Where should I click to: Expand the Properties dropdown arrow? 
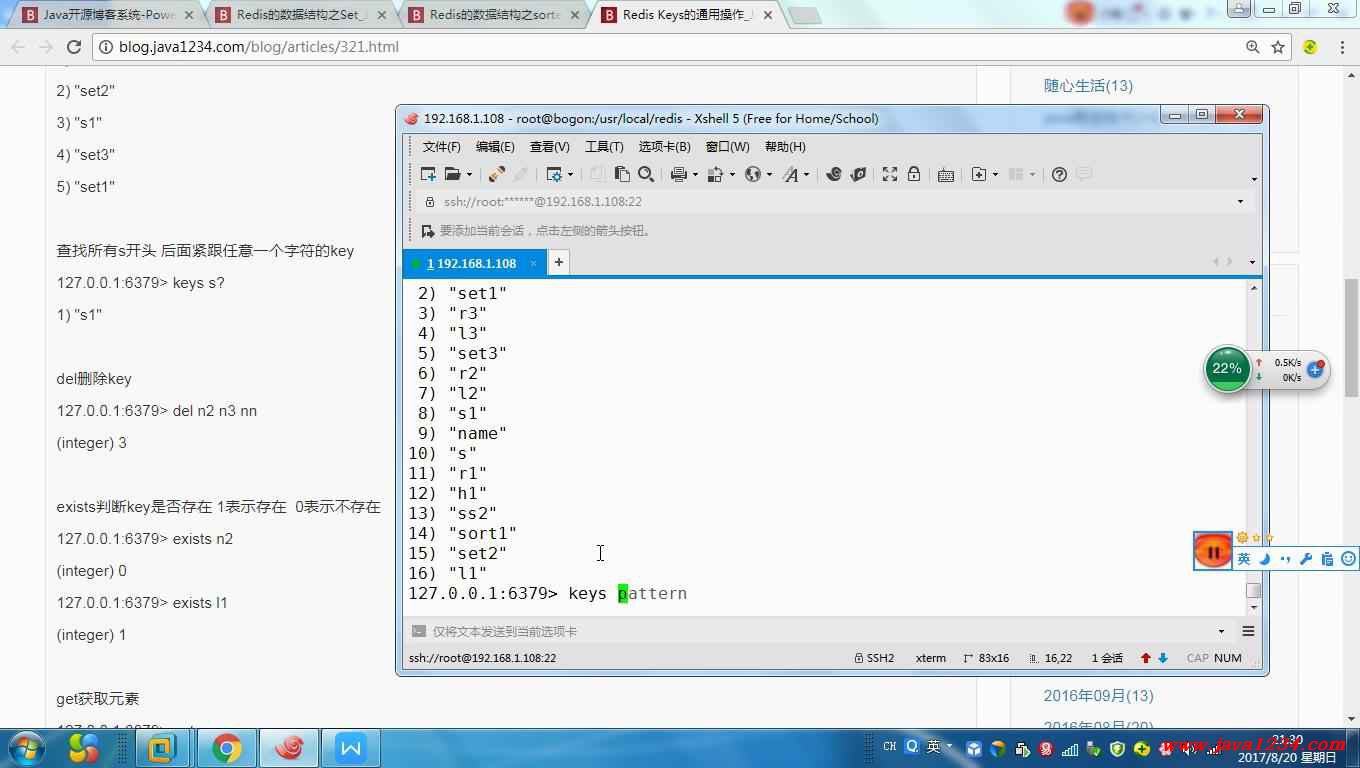click(x=571, y=175)
